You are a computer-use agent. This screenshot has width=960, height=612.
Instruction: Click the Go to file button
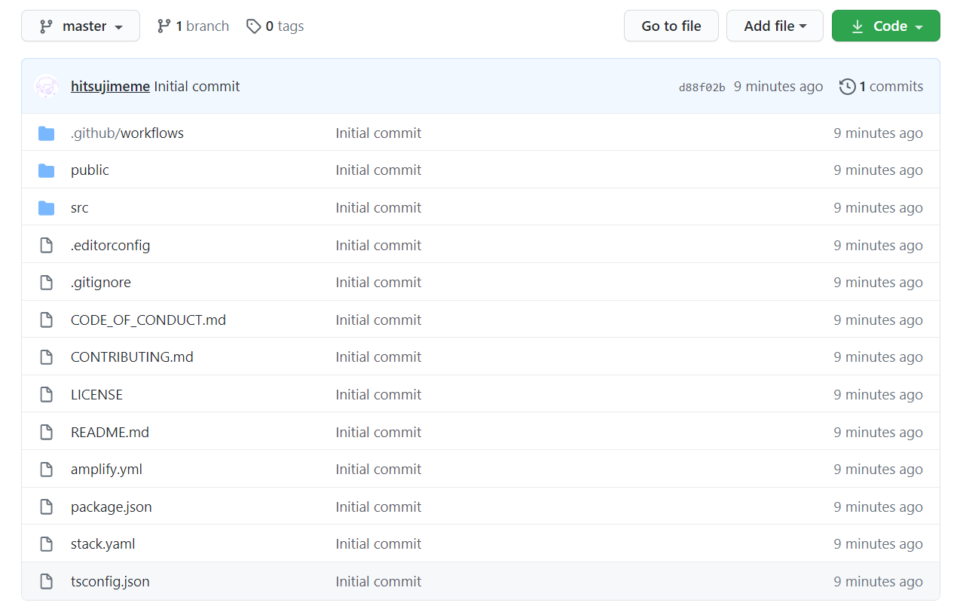671,25
